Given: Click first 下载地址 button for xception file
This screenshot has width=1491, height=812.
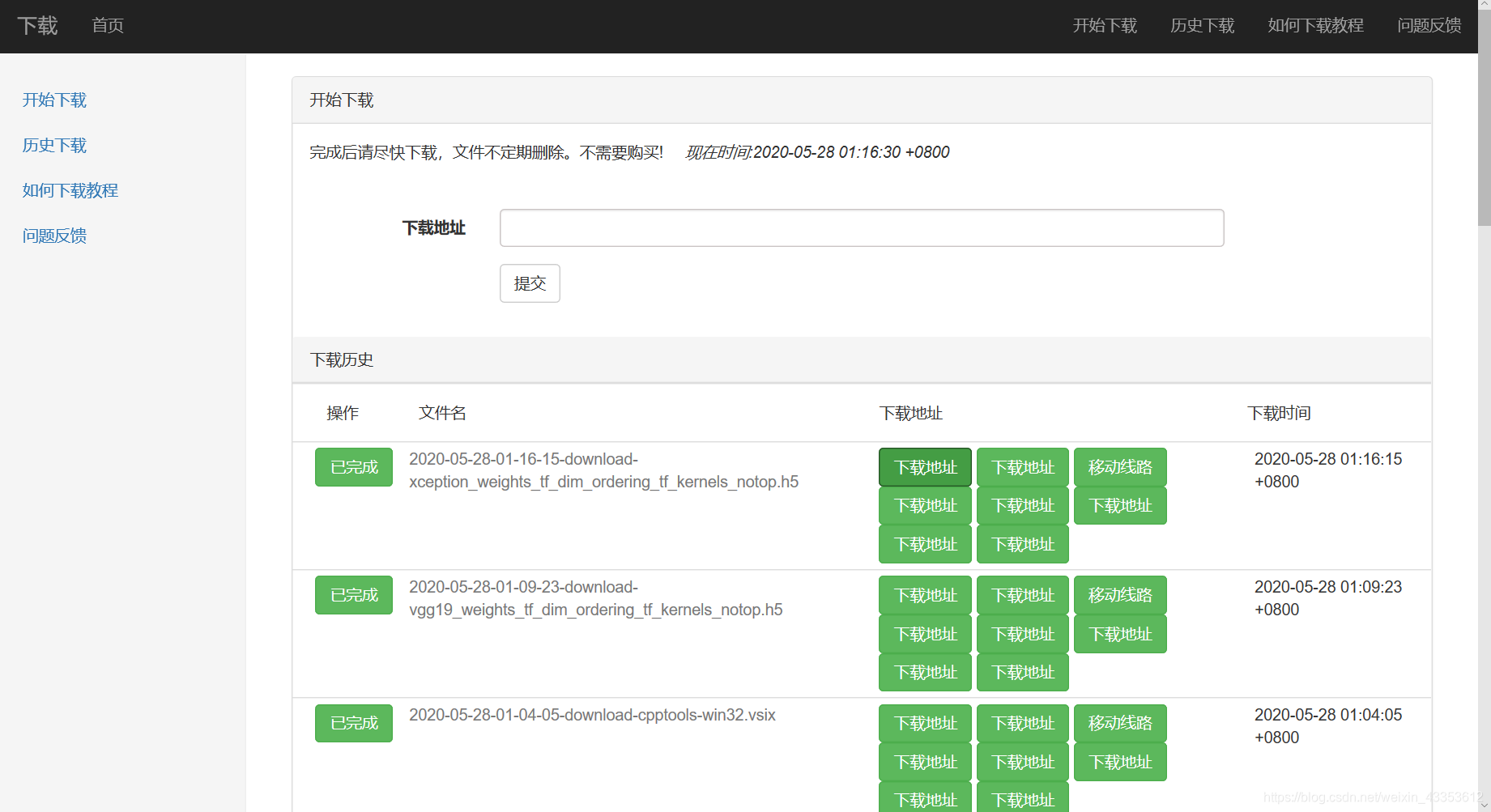Looking at the screenshot, I should click(925, 467).
